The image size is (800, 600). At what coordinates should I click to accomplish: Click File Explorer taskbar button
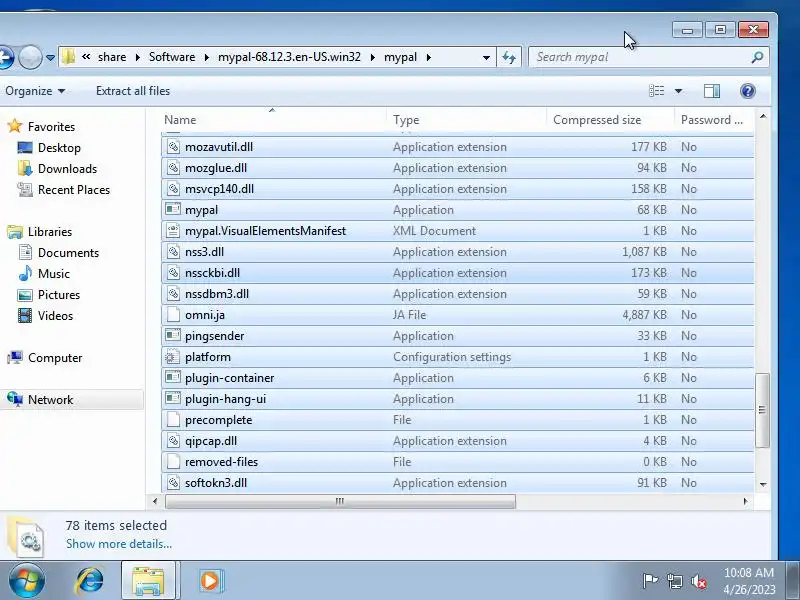click(x=148, y=581)
